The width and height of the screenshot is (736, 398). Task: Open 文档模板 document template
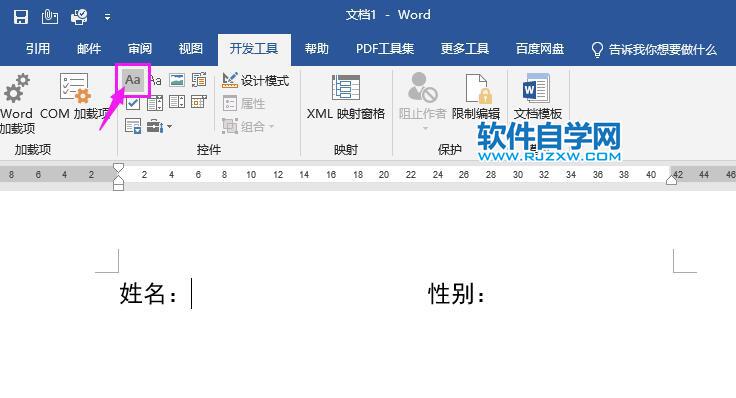tap(537, 97)
